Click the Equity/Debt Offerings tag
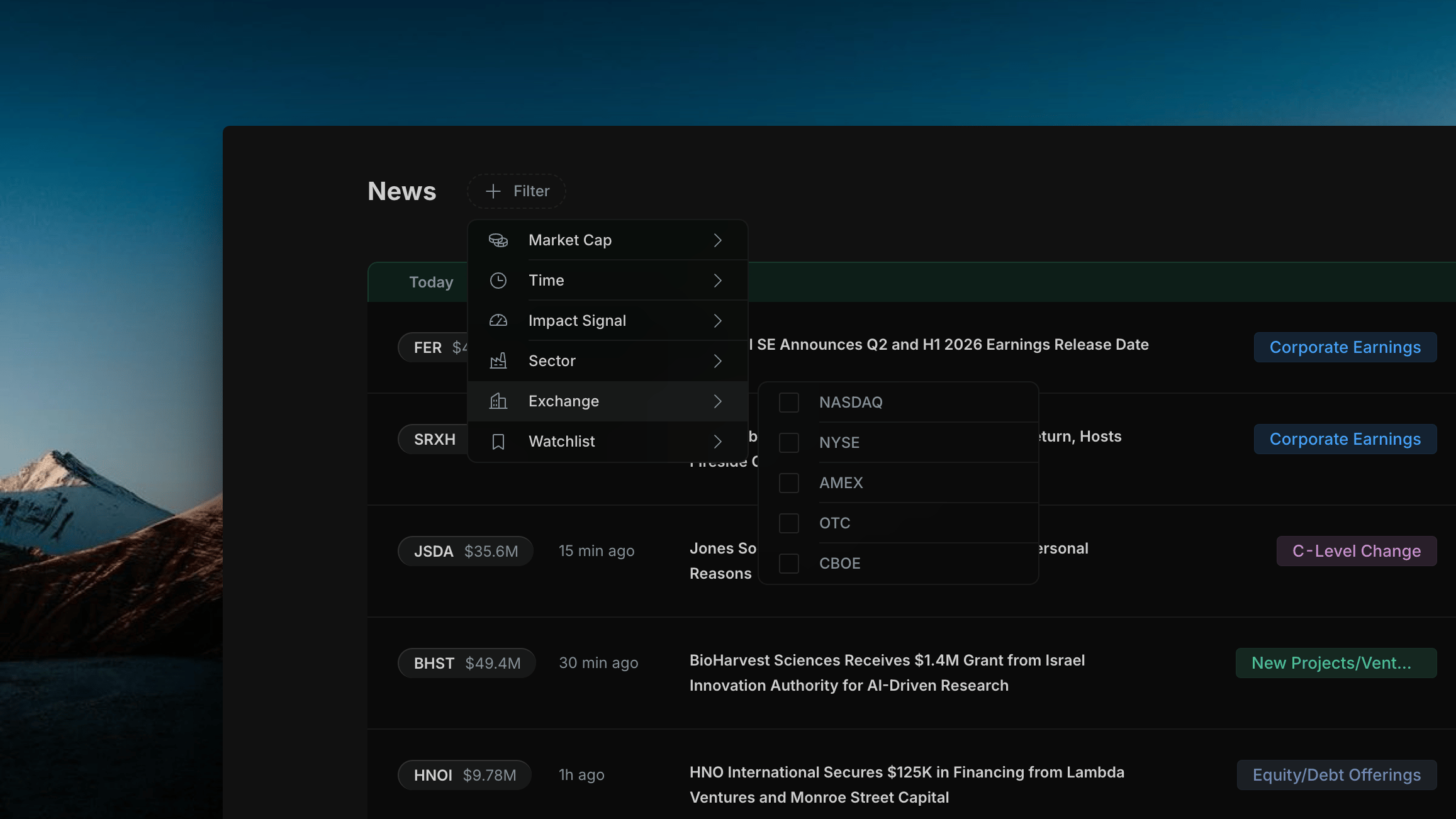 tap(1337, 775)
